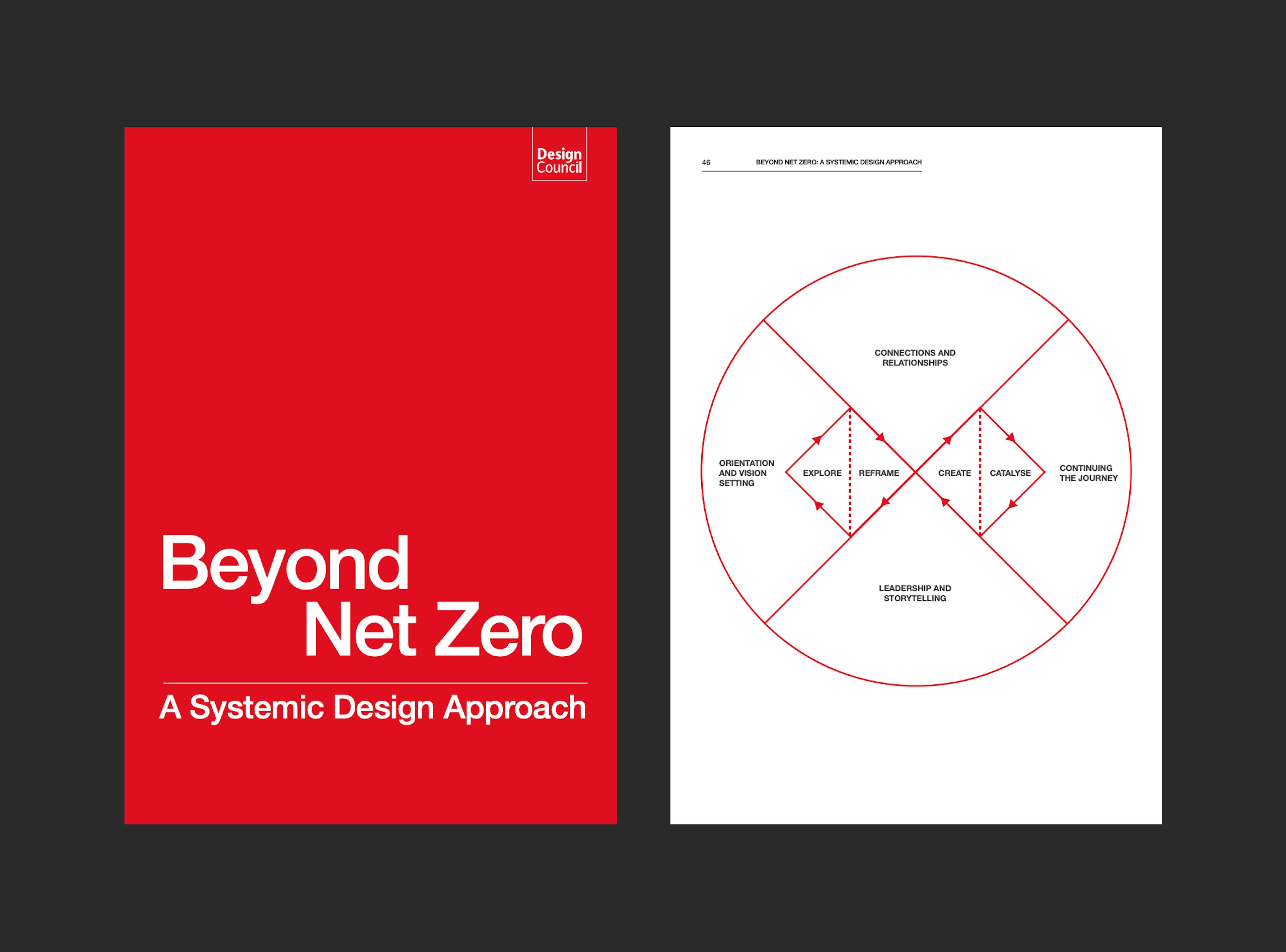The width and height of the screenshot is (1286, 952).
Task: Click the 'Net Zero' title text
Action: (x=442, y=630)
